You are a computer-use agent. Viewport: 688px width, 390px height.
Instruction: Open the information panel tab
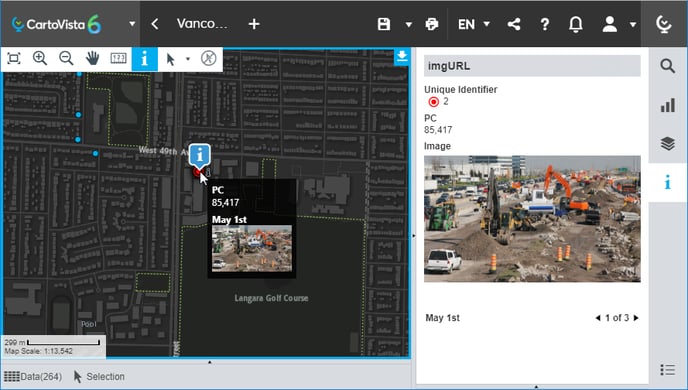pos(667,182)
